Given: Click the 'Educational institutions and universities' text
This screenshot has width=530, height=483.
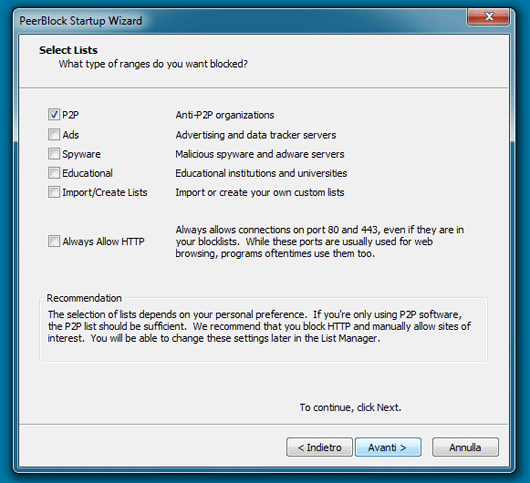Looking at the screenshot, I should pyautogui.click(x=261, y=173).
